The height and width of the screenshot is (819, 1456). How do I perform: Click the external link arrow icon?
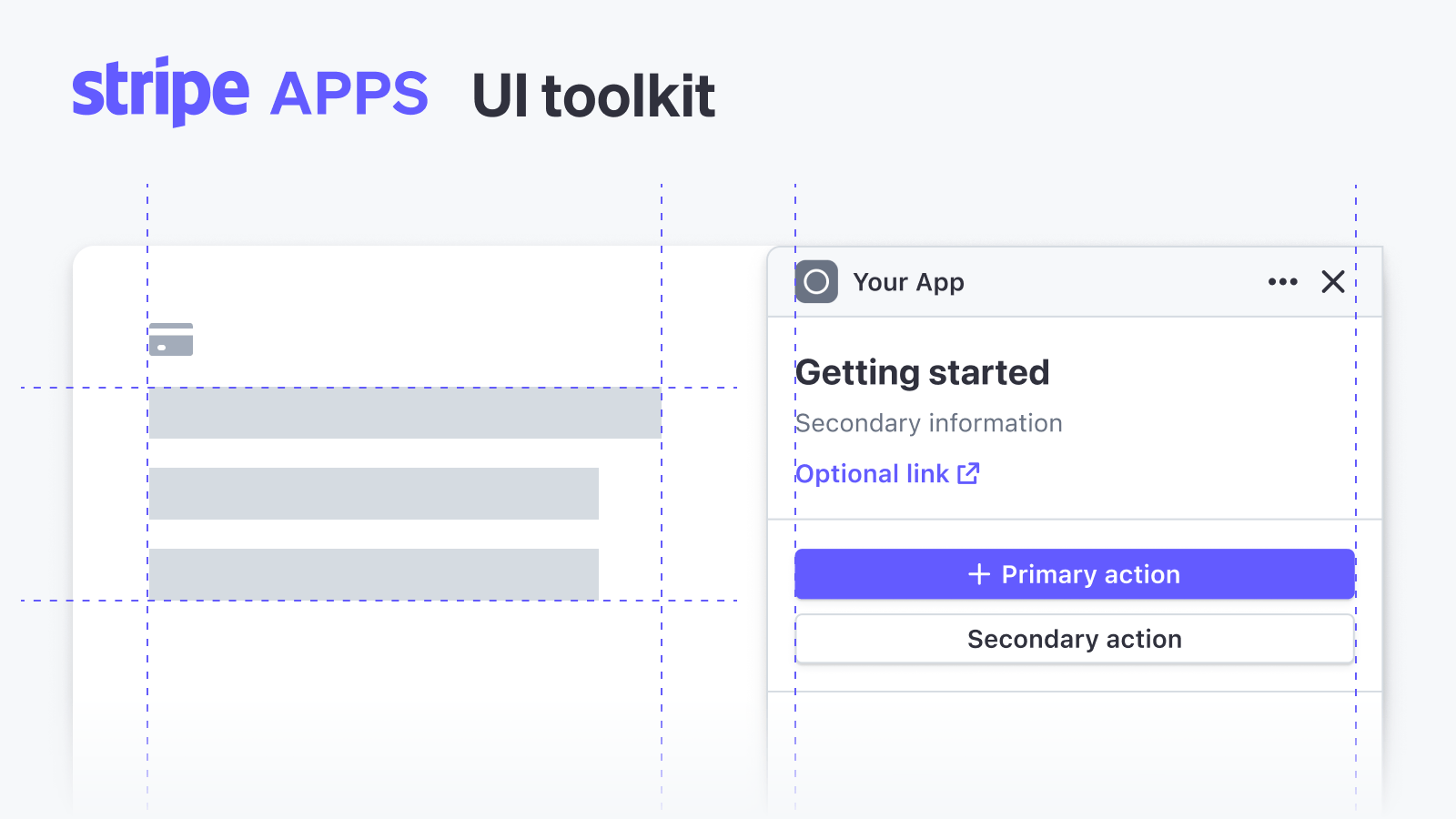(968, 473)
